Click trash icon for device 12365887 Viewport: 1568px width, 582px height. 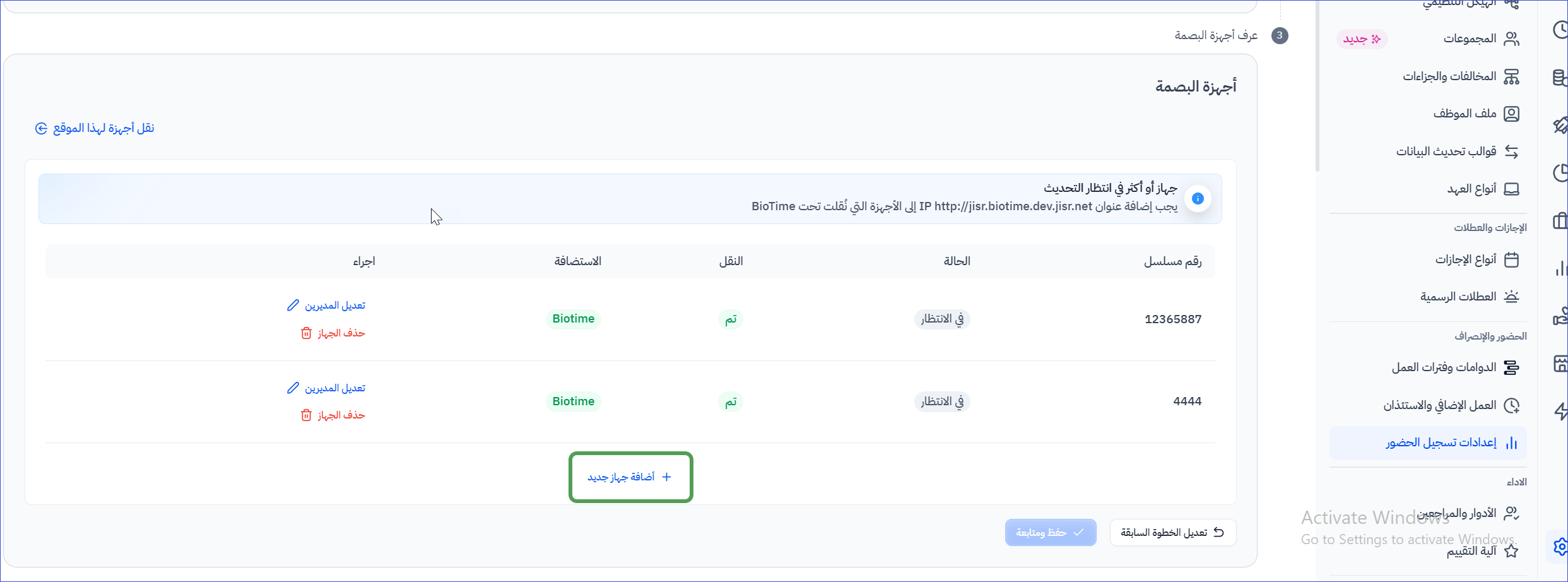(x=306, y=333)
